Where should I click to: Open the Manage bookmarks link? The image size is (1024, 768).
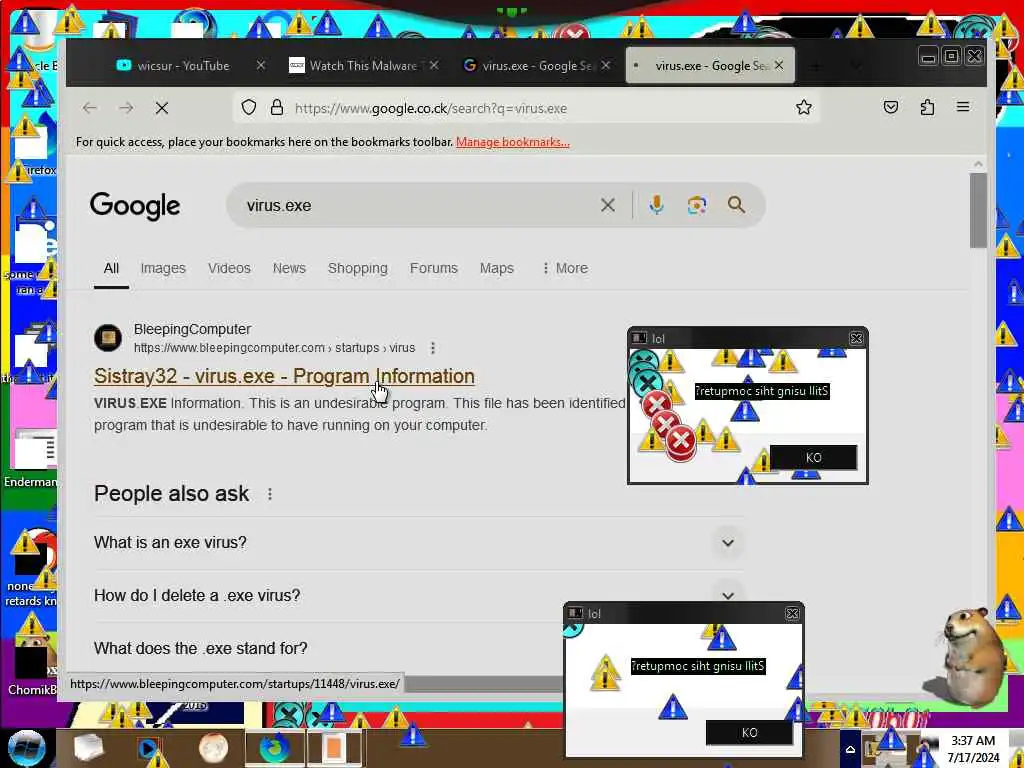tap(513, 142)
